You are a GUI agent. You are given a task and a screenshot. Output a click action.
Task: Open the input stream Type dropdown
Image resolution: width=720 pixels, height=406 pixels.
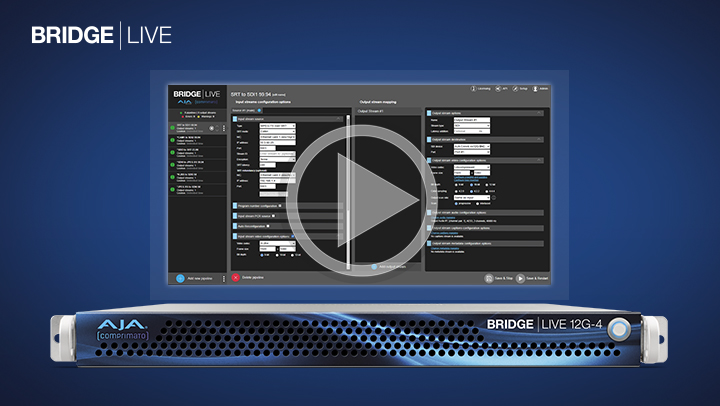[277, 126]
